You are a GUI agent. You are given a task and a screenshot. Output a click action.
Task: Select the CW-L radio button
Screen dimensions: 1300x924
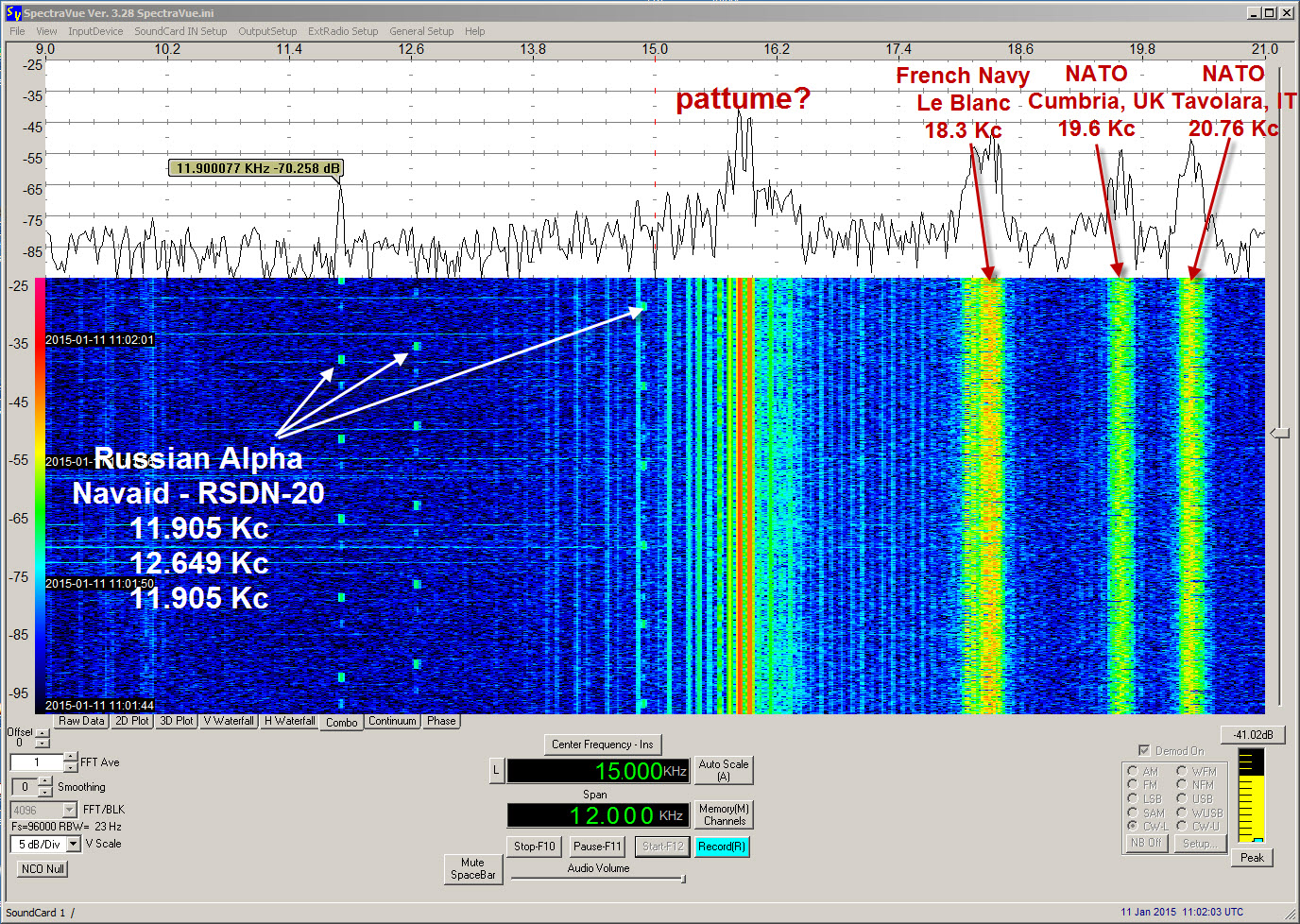(x=1132, y=826)
